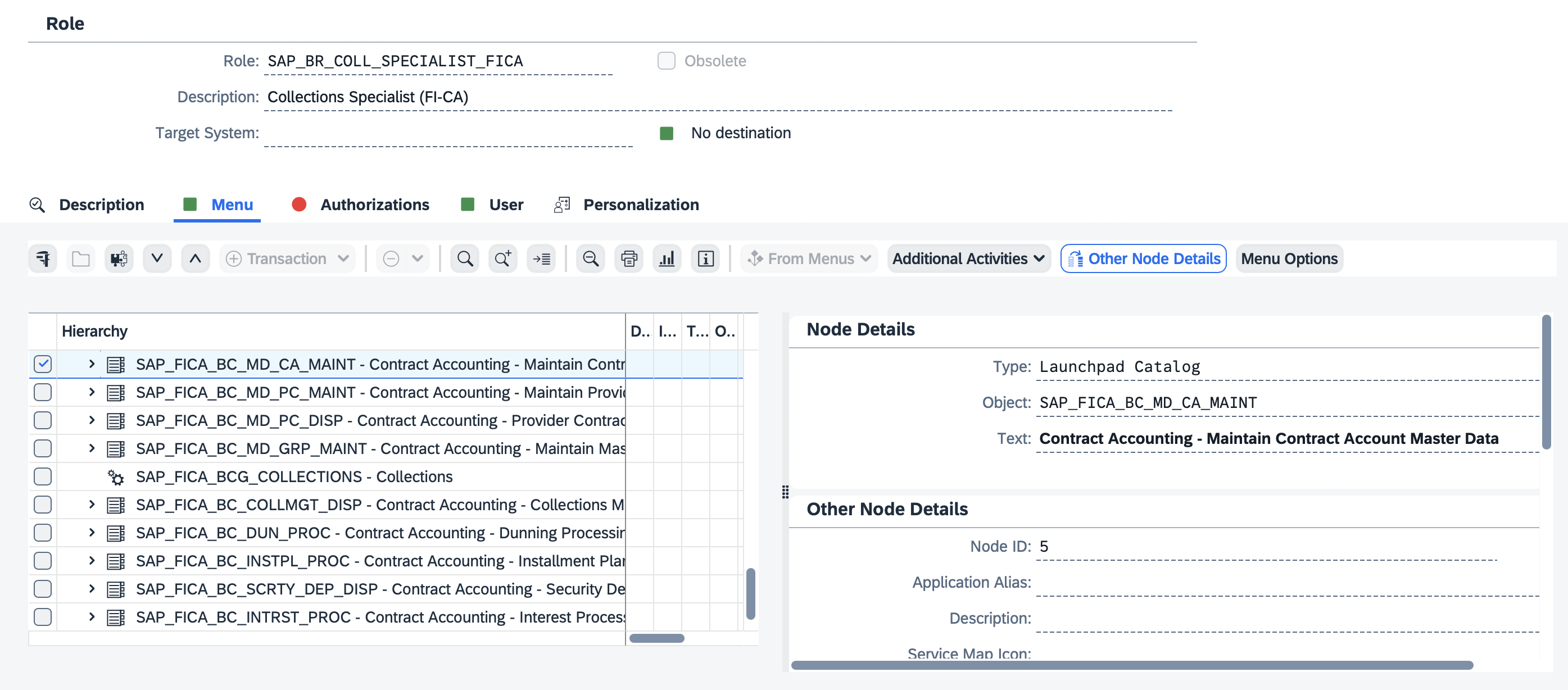Check the SAP_FICA_BCG_COLLECTIONS row checkbox
Image resolution: width=1568 pixels, height=690 pixels.
[43, 477]
